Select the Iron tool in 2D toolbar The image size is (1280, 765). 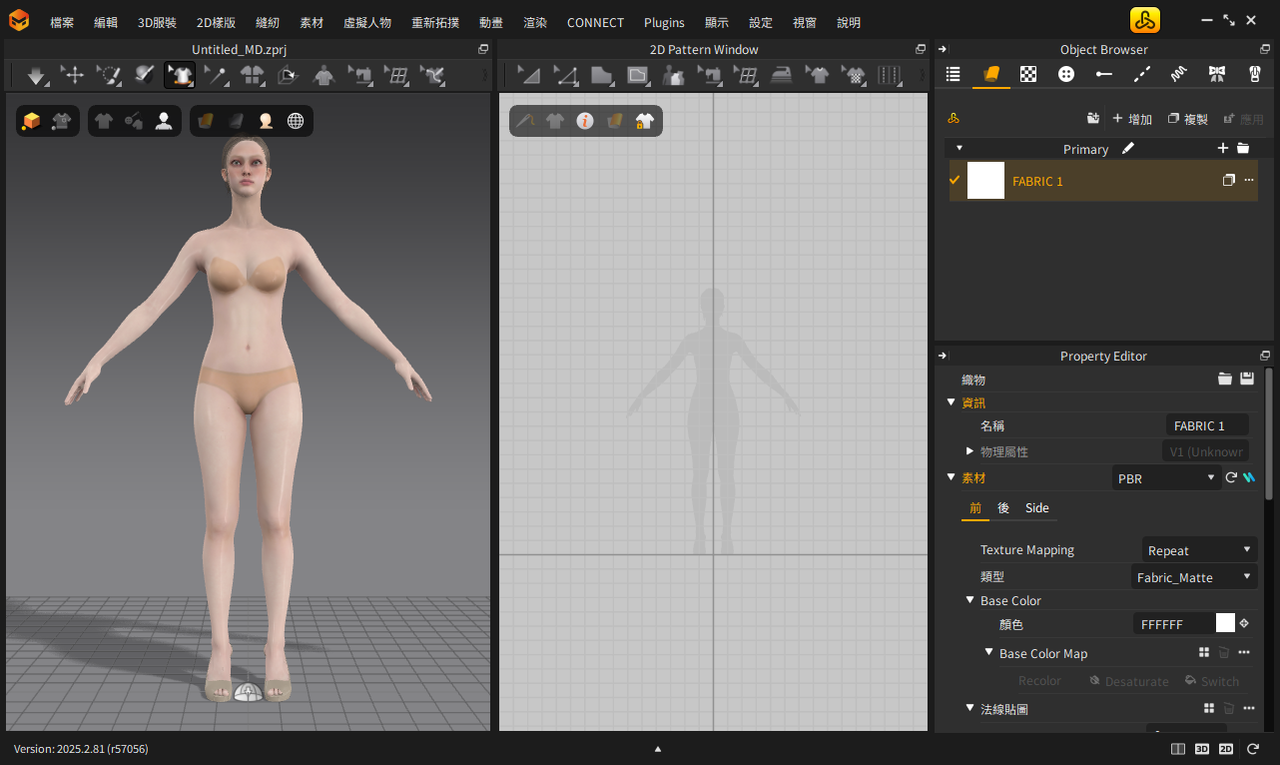[781, 75]
